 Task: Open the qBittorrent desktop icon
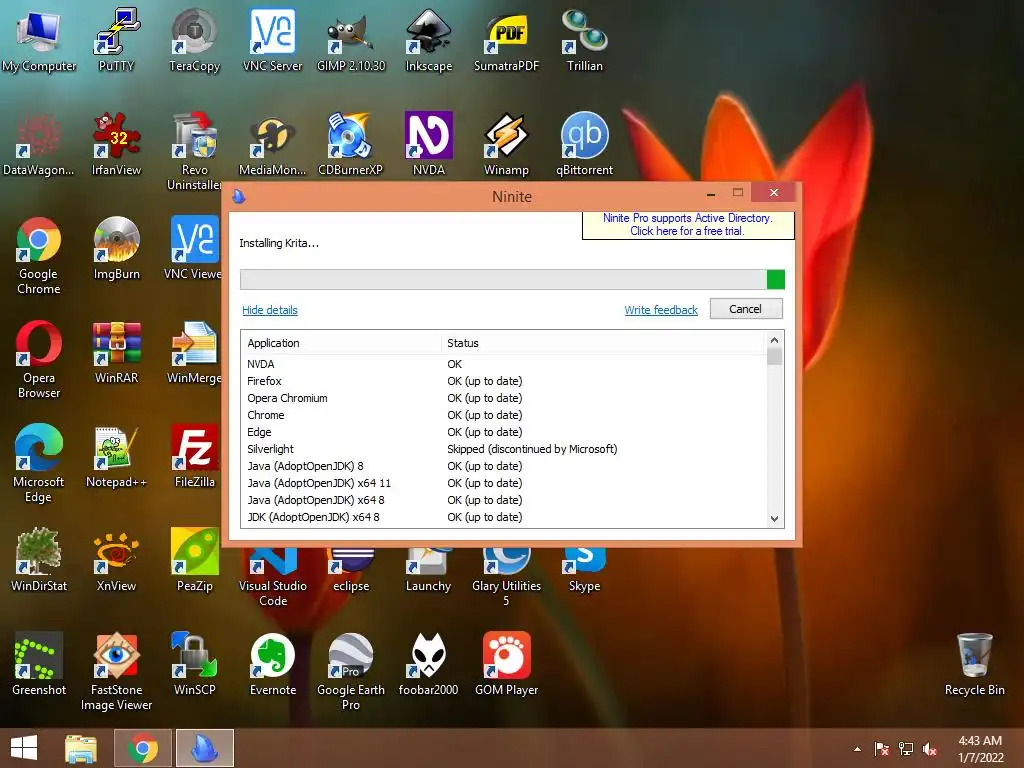[x=584, y=144]
